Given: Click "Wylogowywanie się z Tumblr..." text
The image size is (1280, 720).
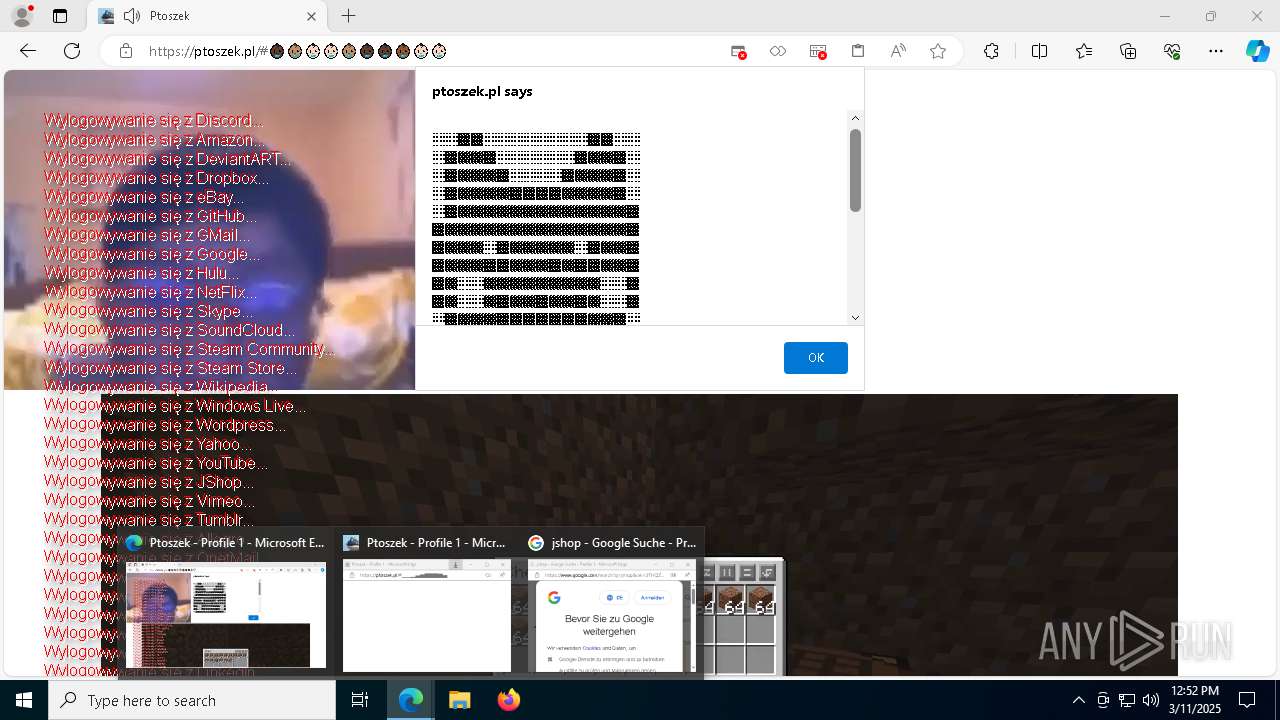Looking at the screenshot, I should pos(149,520).
